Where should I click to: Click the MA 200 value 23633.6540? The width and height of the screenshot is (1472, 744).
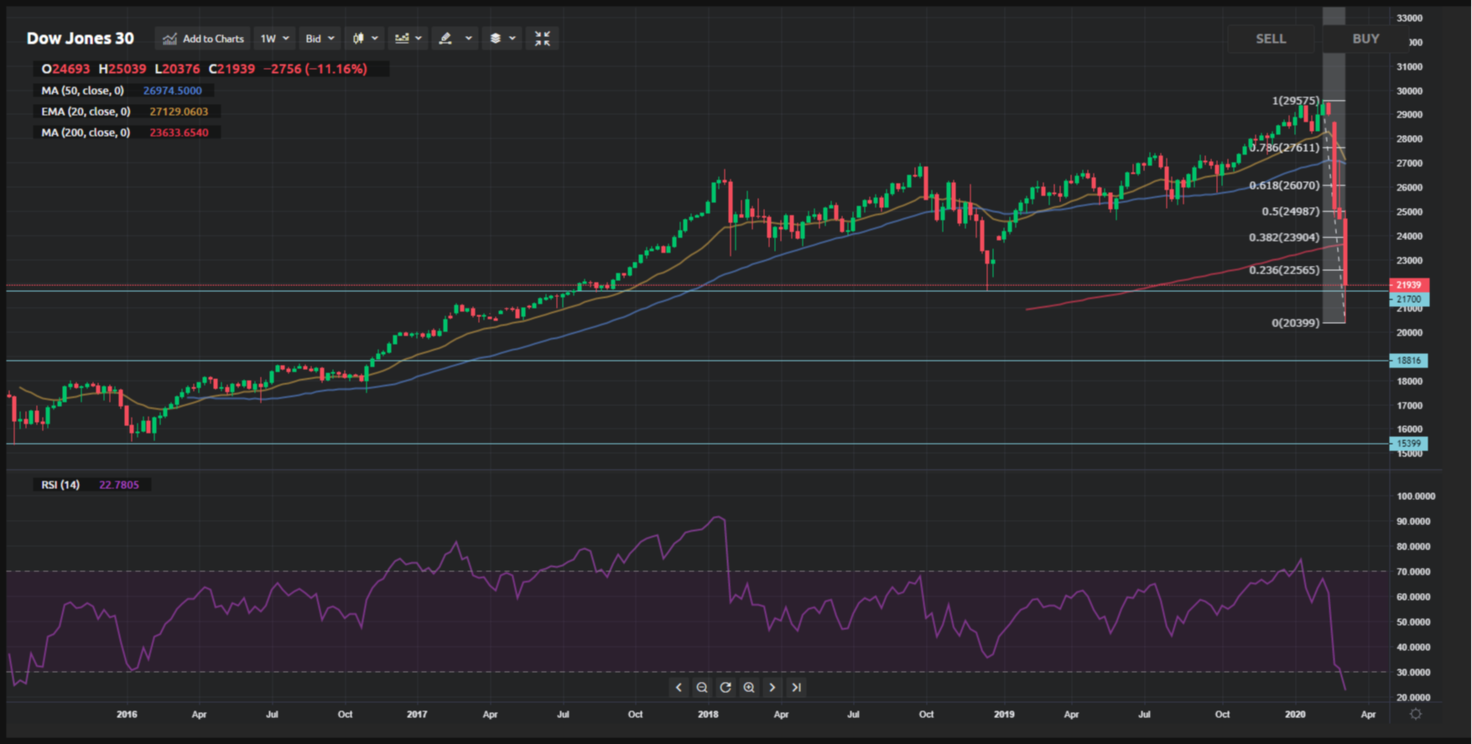[179, 133]
